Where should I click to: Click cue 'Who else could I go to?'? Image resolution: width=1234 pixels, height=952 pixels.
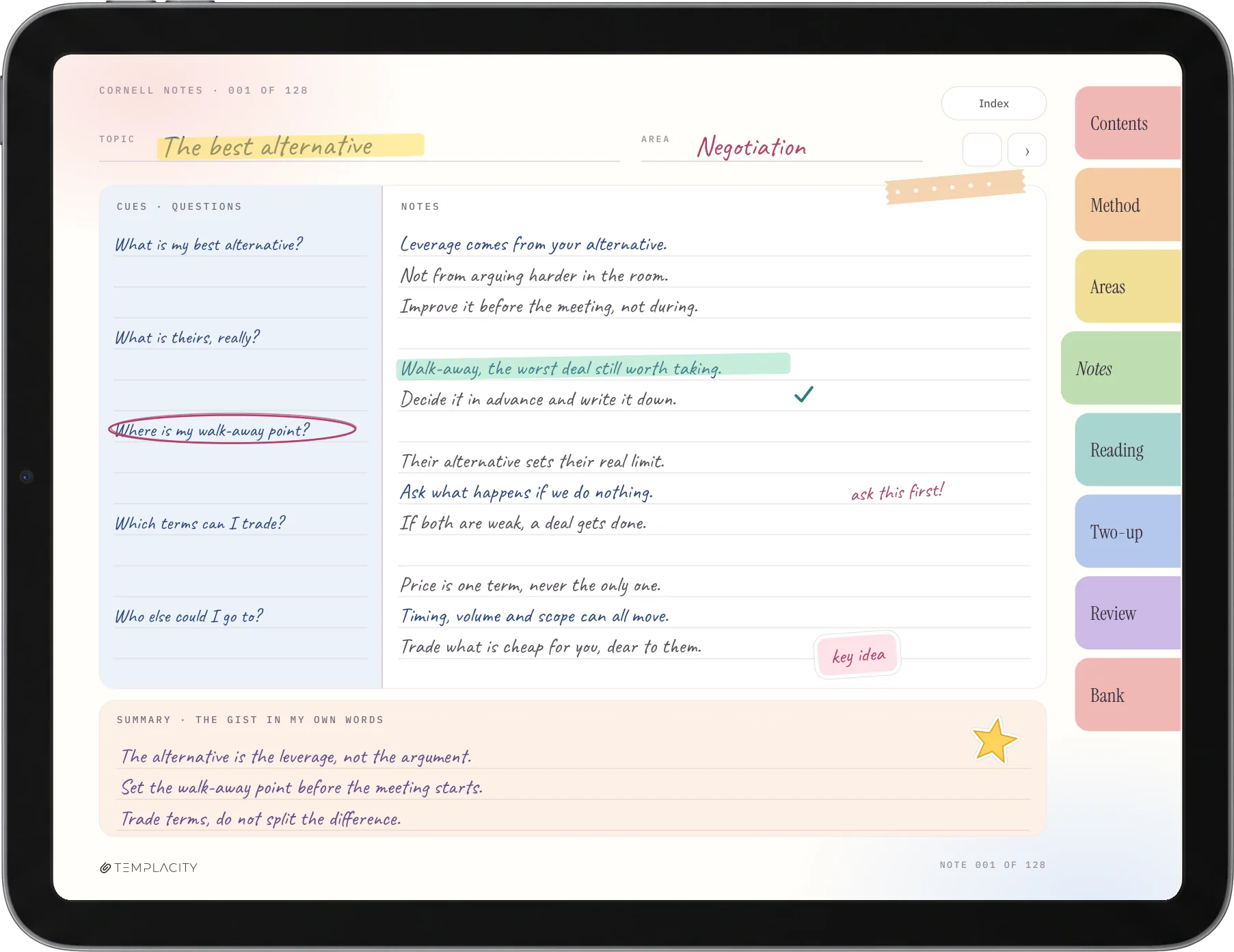(189, 616)
